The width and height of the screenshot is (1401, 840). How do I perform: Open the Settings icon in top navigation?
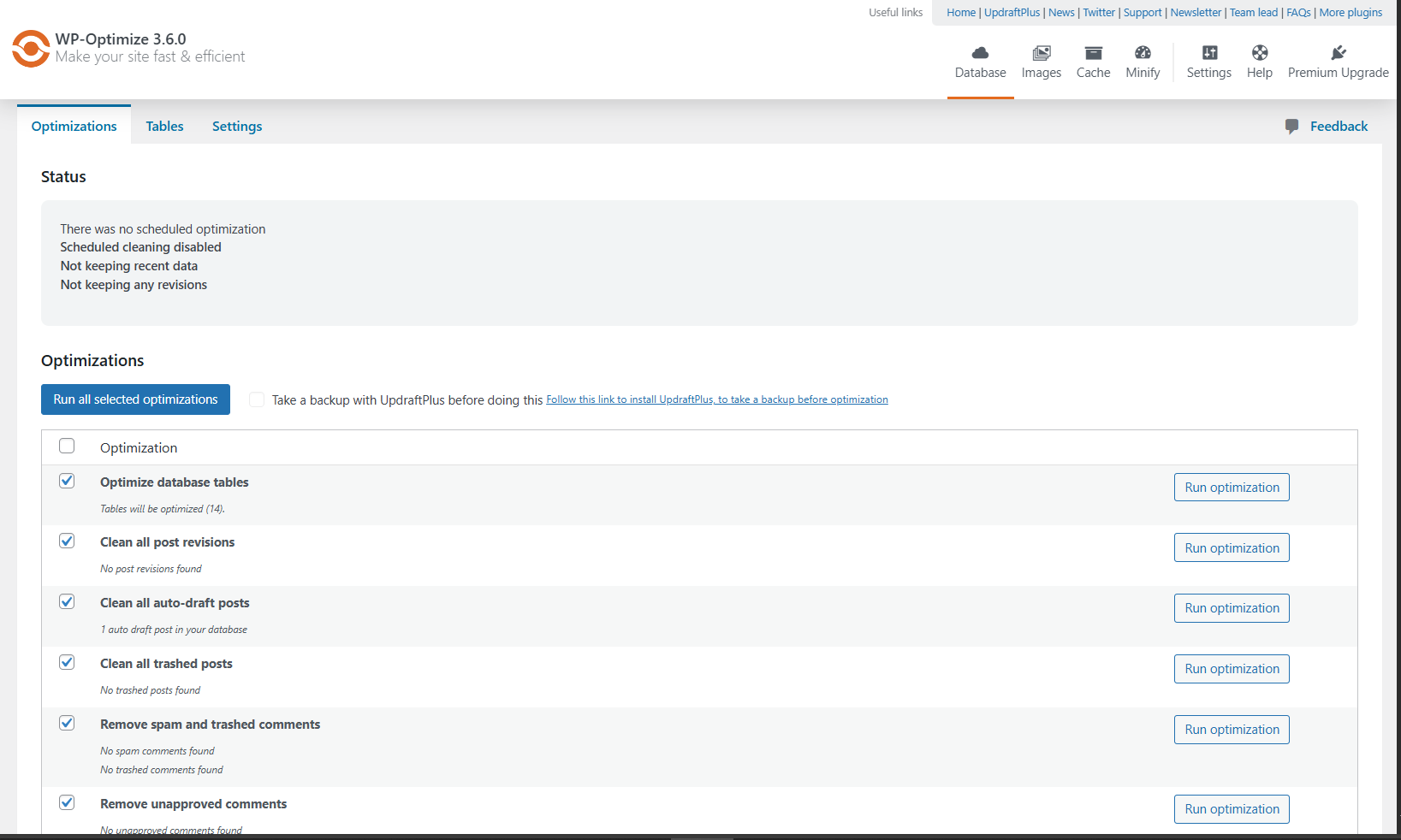pos(1209,53)
